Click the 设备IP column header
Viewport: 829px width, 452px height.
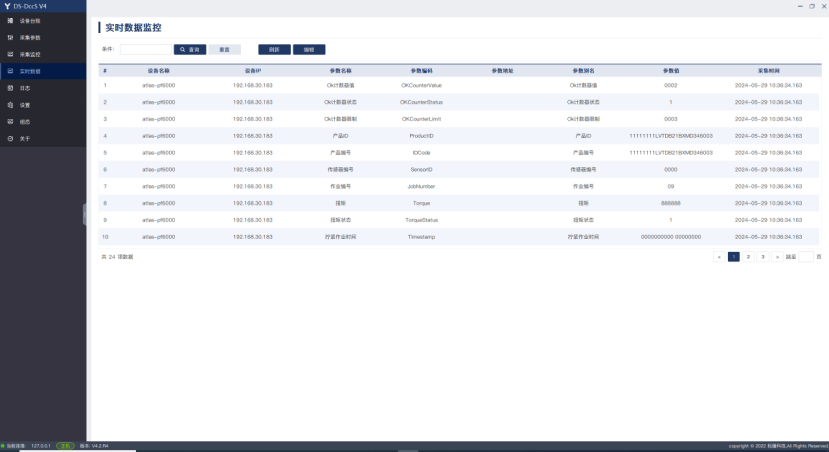point(253,71)
